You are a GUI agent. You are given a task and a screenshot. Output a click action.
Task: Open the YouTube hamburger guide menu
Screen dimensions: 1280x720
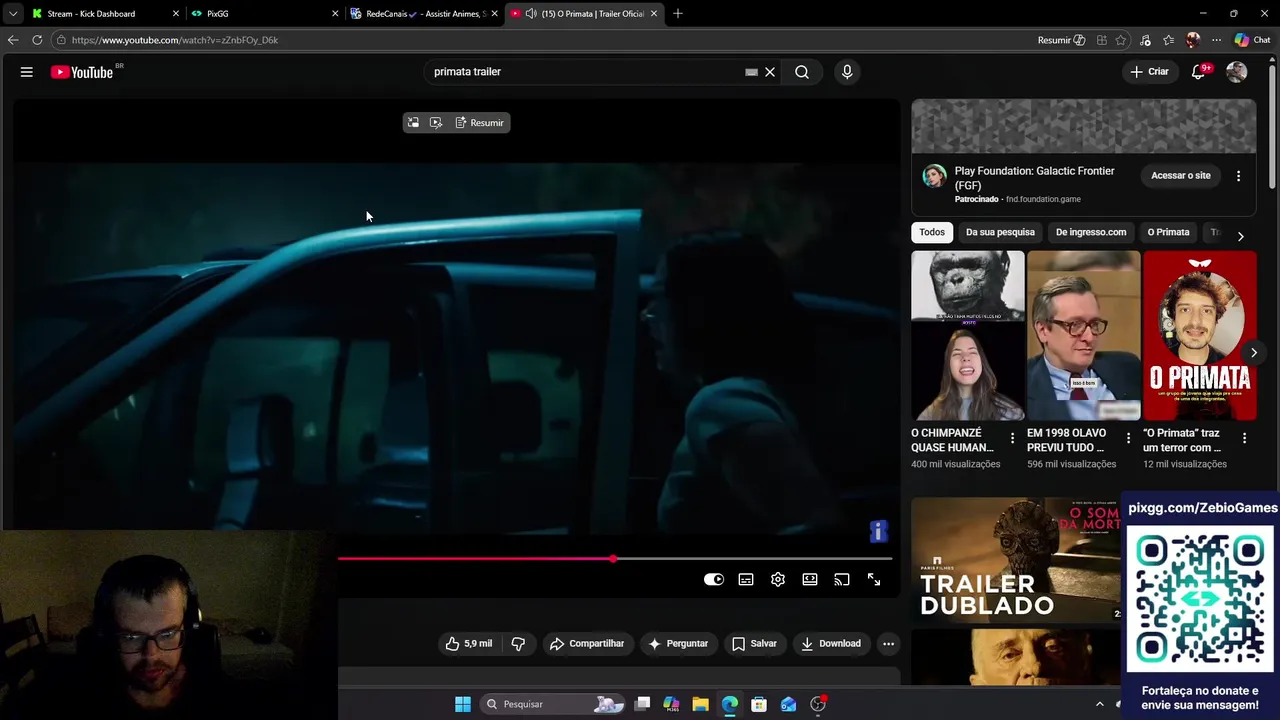(x=27, y=72)
